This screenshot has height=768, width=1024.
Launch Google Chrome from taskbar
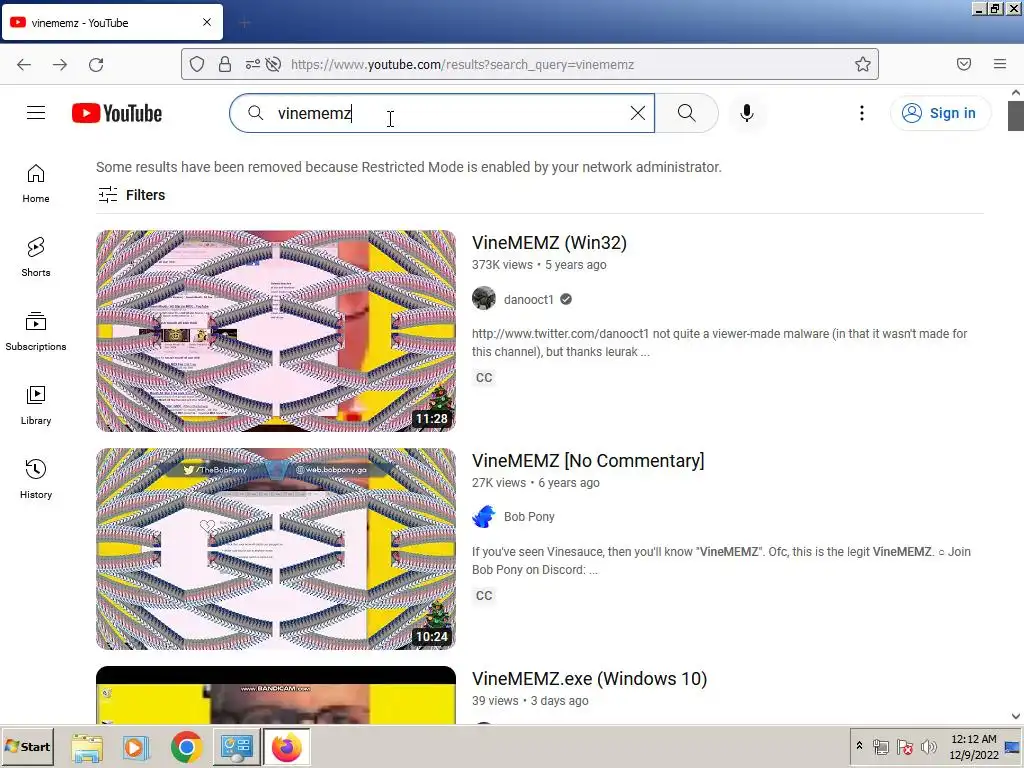[x=186, y=747]
